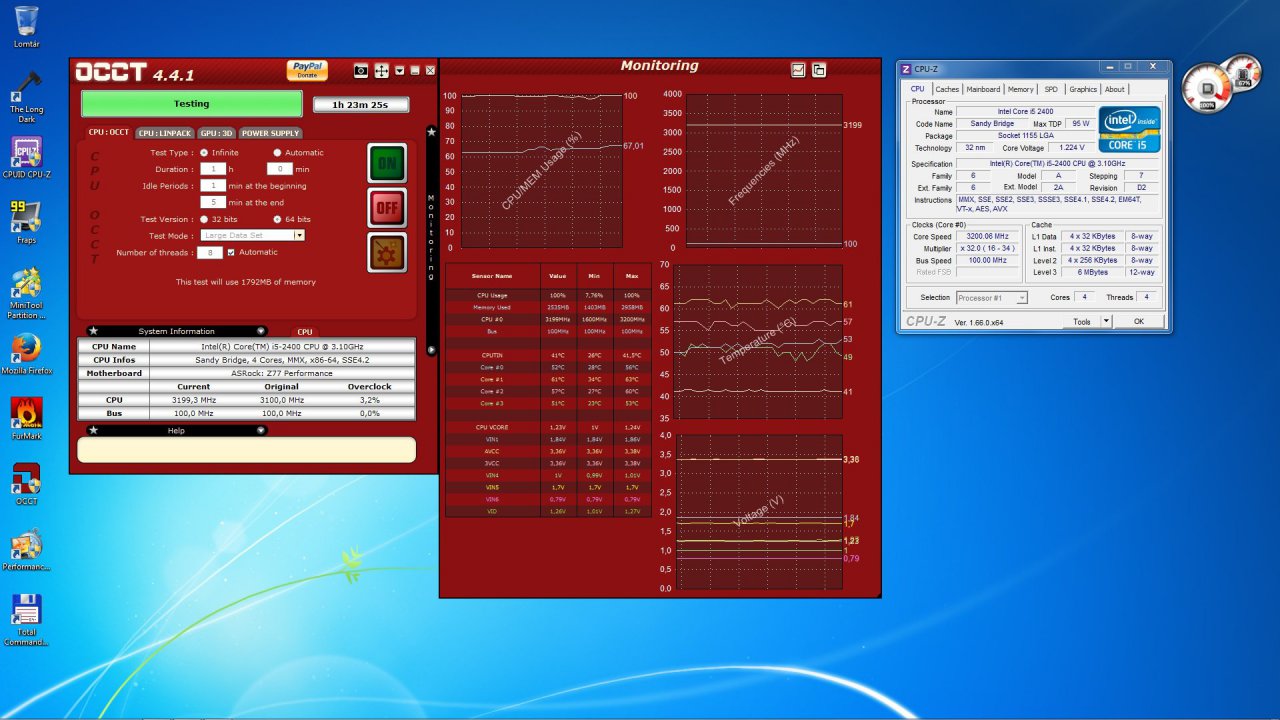Open OCCT options with the orange gear button
This screenshot has height=720, width=1280.
click(x=386, y=253)
